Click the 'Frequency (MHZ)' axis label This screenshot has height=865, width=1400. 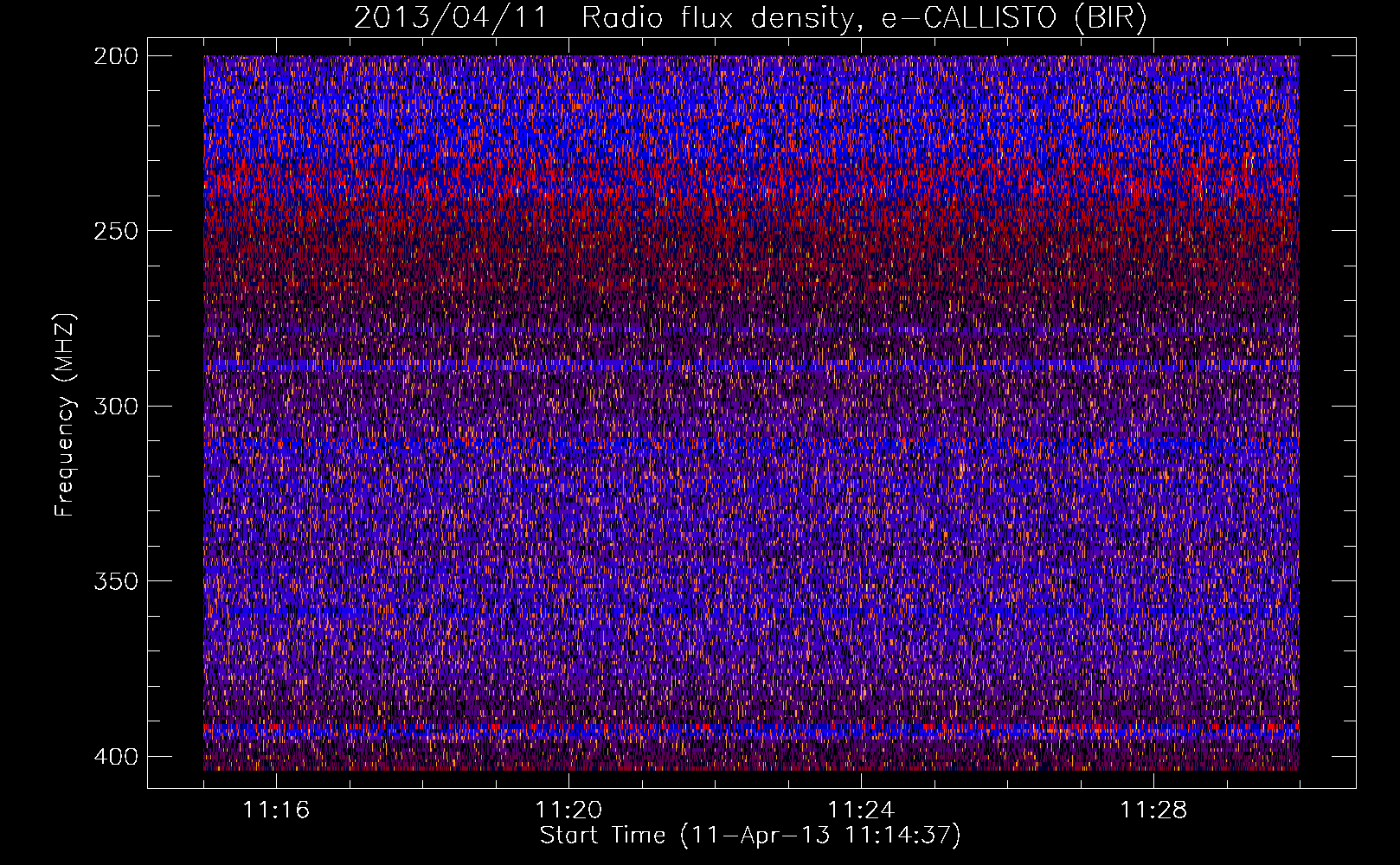(65, 415)
